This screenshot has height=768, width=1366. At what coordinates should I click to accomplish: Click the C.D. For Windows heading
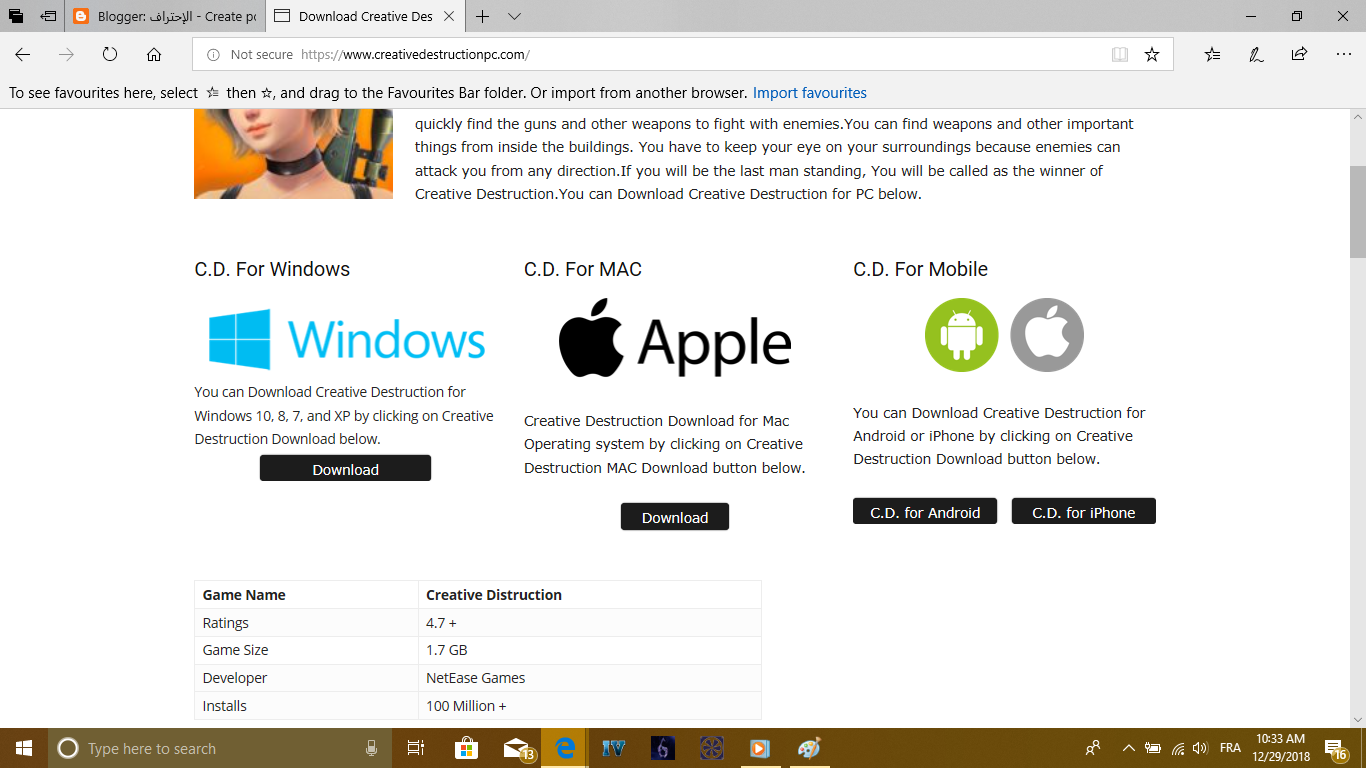[272, 269]
